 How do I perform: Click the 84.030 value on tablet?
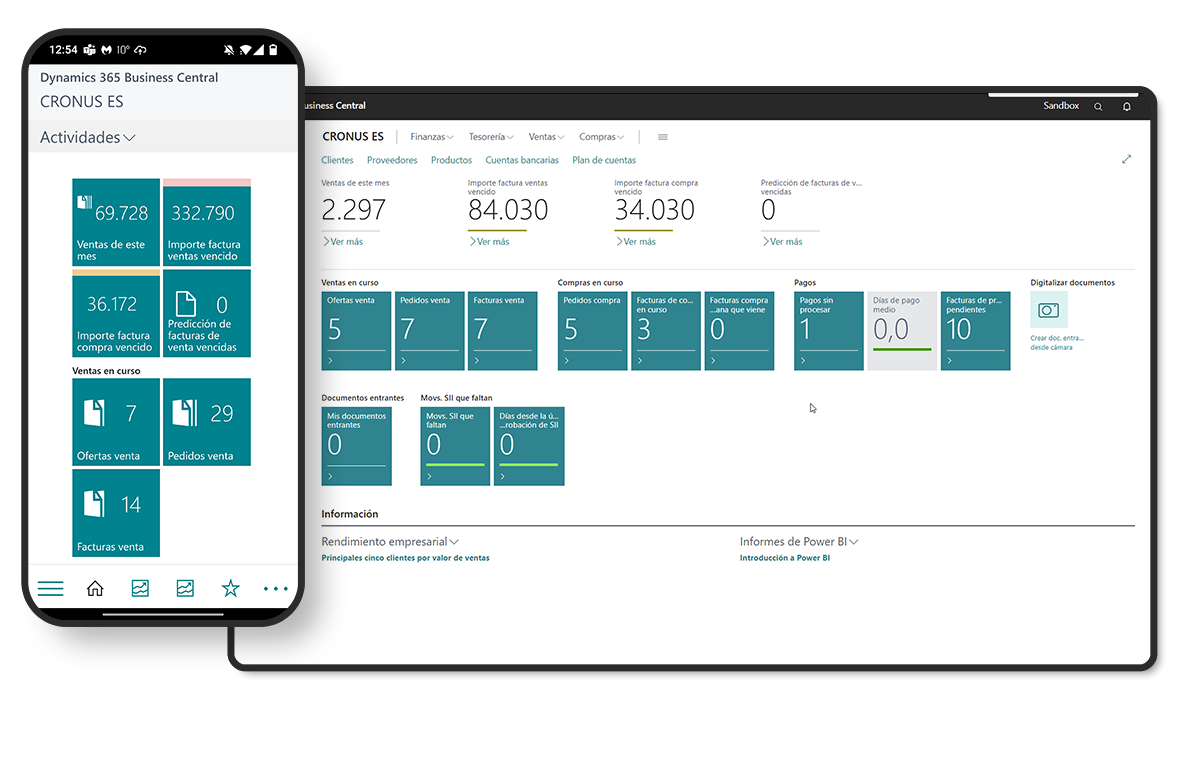(x=508, y=210)
